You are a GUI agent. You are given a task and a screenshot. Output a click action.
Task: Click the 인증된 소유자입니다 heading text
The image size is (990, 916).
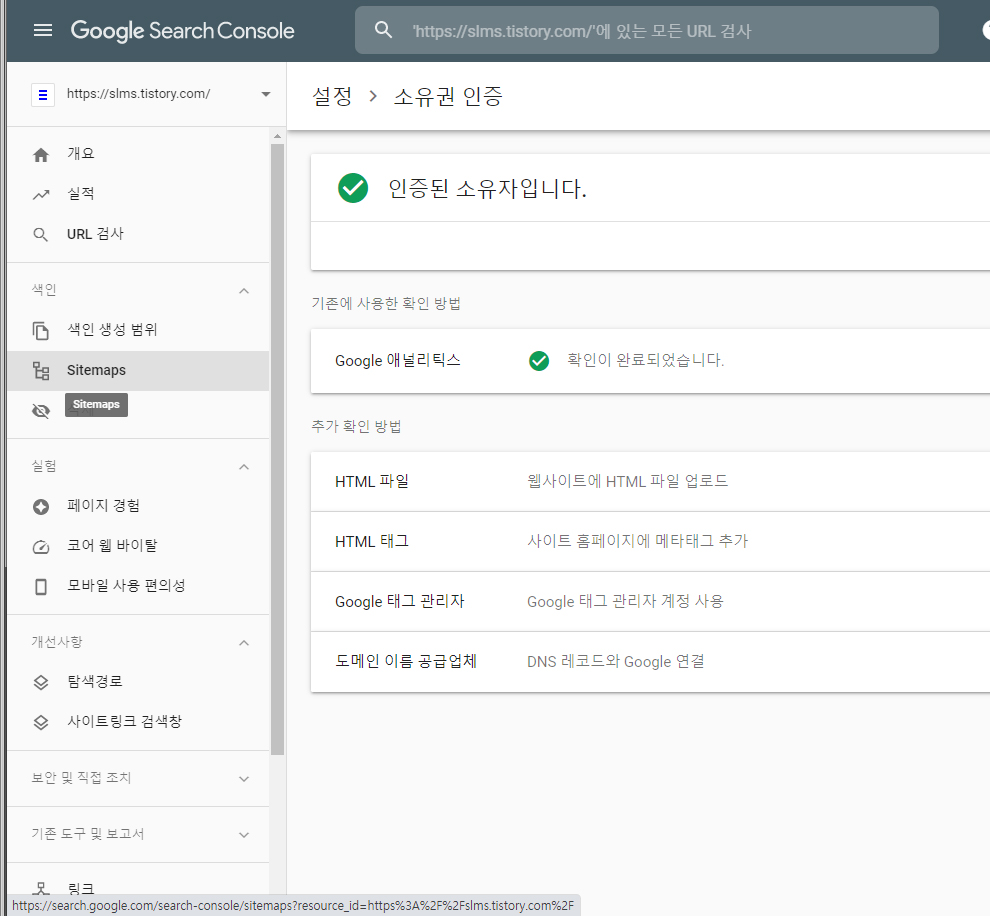click(x=487, y=188)
